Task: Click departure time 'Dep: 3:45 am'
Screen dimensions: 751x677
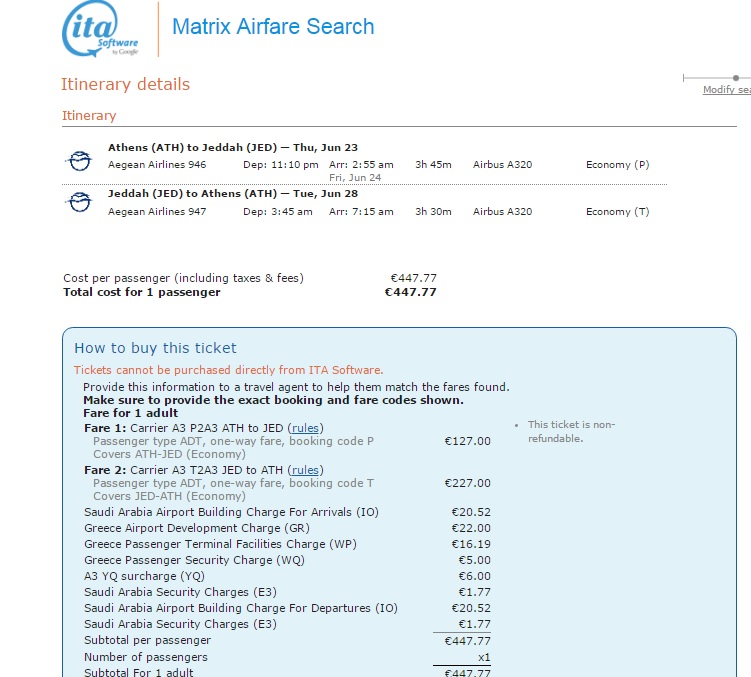Action: pyautogui.click(x=278, y=212)
